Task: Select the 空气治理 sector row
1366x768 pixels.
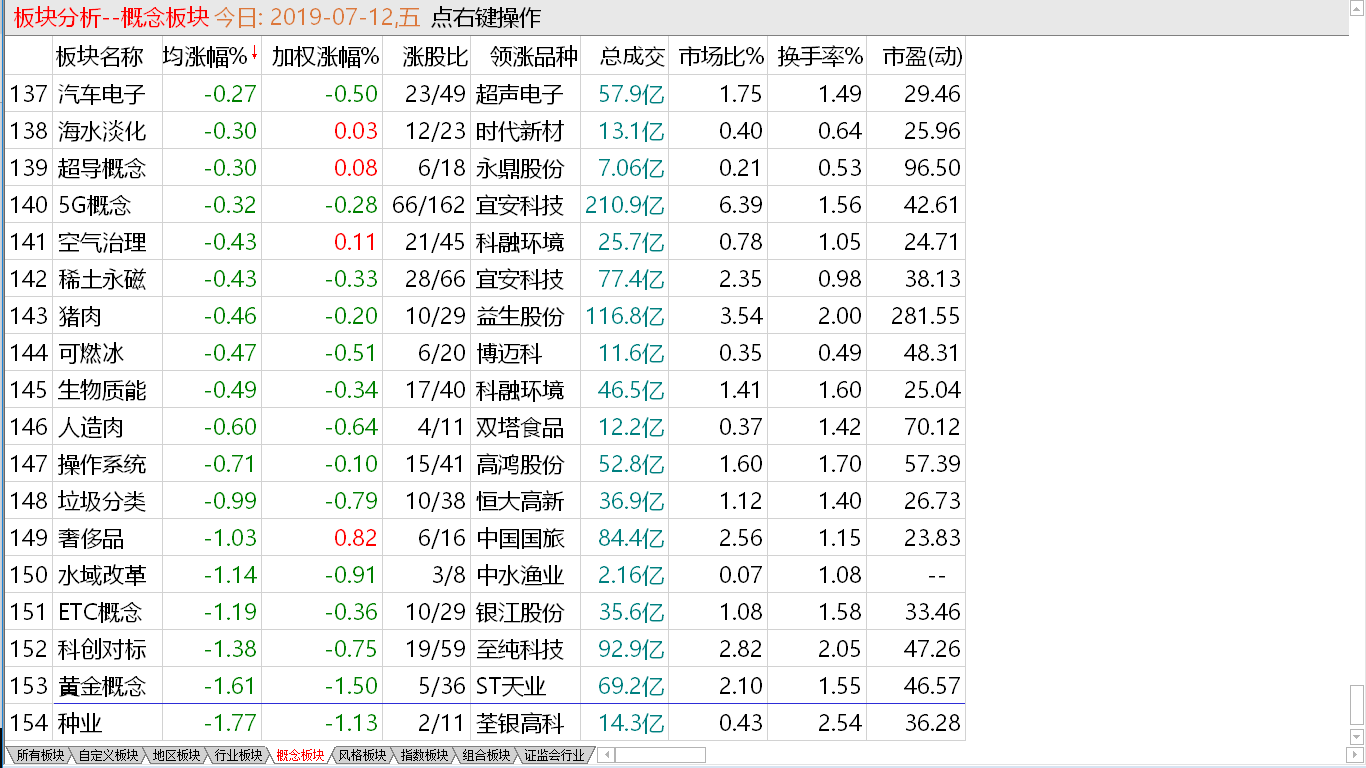Action: (486, 242)
